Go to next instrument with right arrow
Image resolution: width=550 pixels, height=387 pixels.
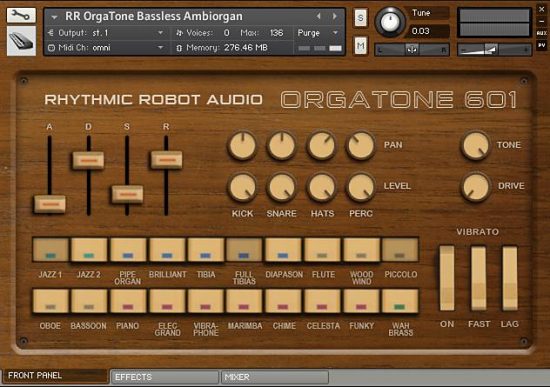click(335, 16)
